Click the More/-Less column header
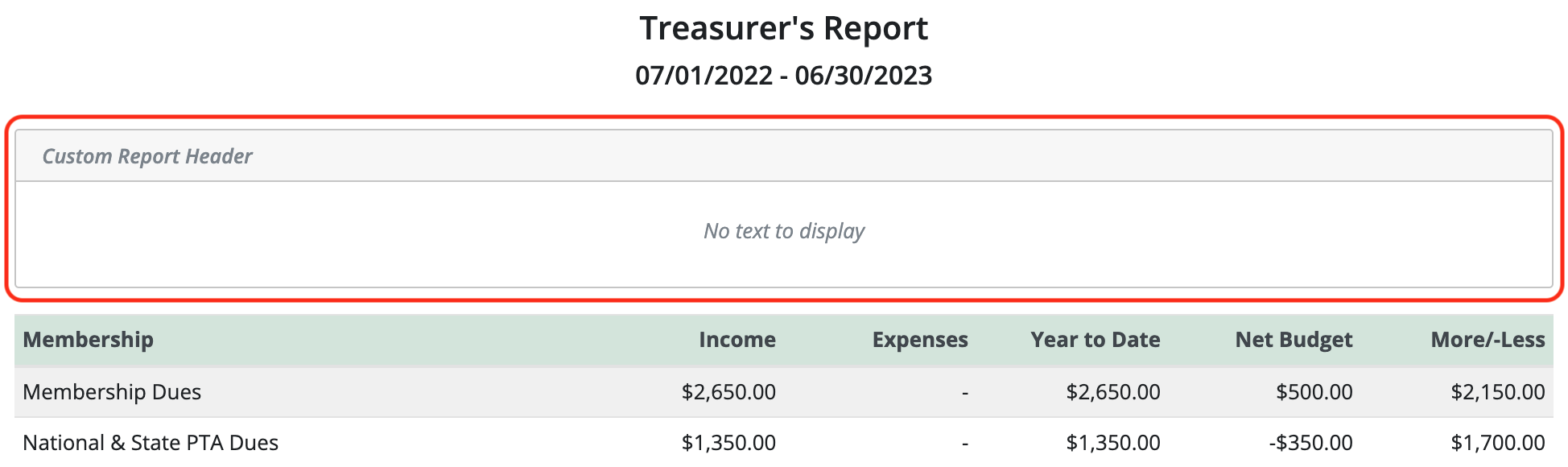The width and height of the screenshot is (1568, 467). pos(1488,340)
